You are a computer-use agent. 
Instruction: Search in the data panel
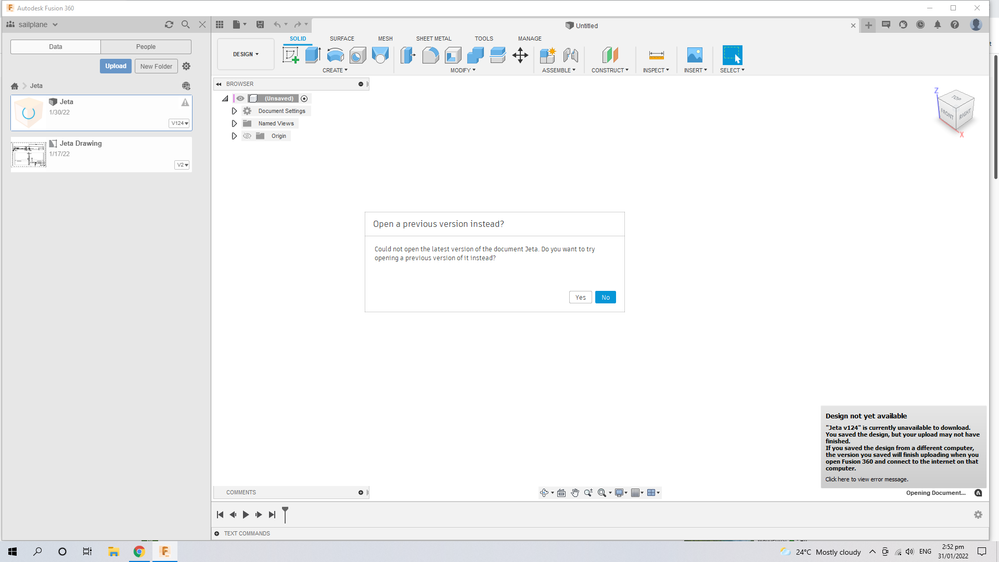click(x=185, y=24)
